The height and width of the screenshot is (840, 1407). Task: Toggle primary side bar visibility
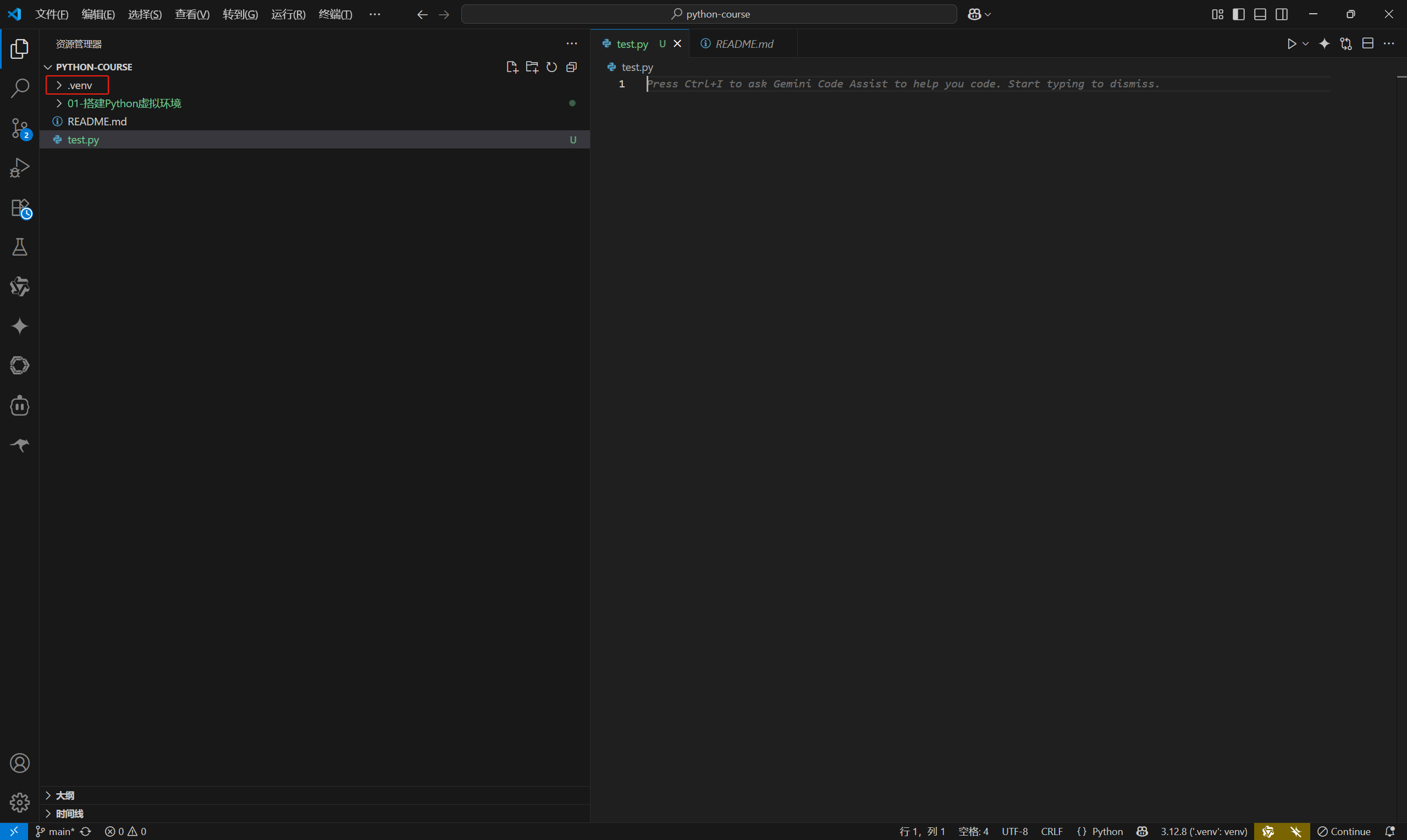pos(1238,14)
